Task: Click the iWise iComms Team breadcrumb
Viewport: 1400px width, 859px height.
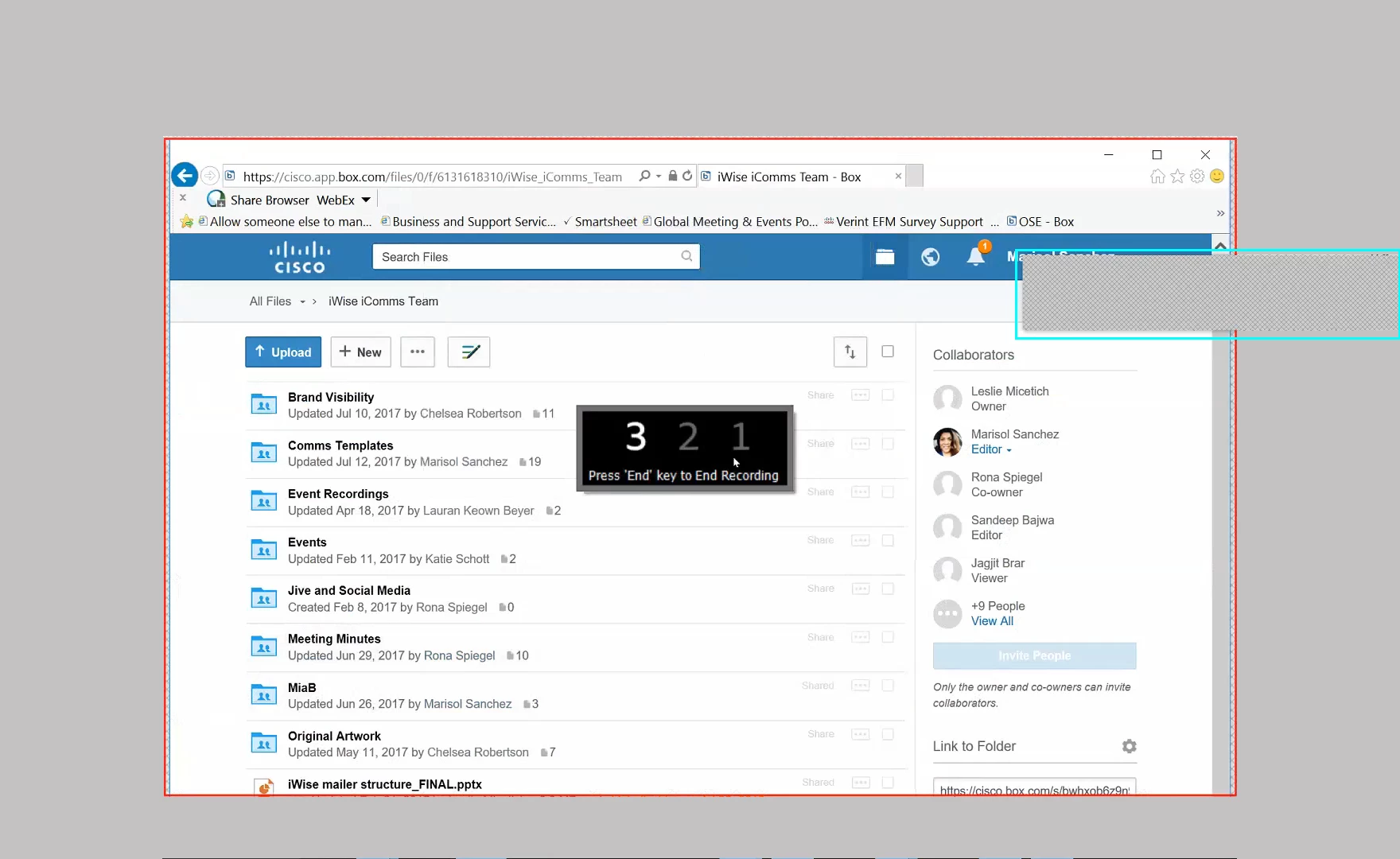Action: click(383, 301)
